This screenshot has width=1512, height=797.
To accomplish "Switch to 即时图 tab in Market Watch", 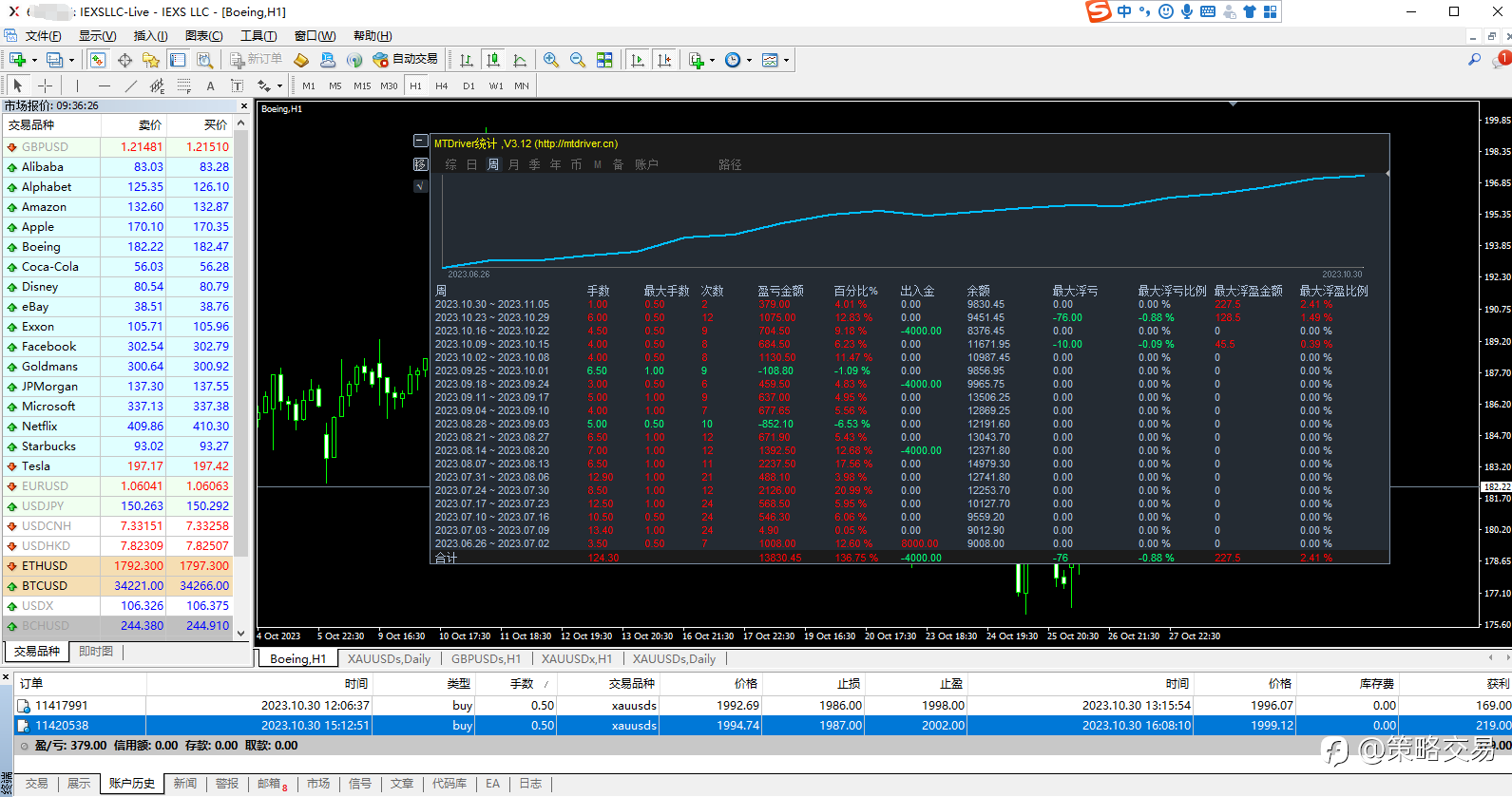I will 96,651.
